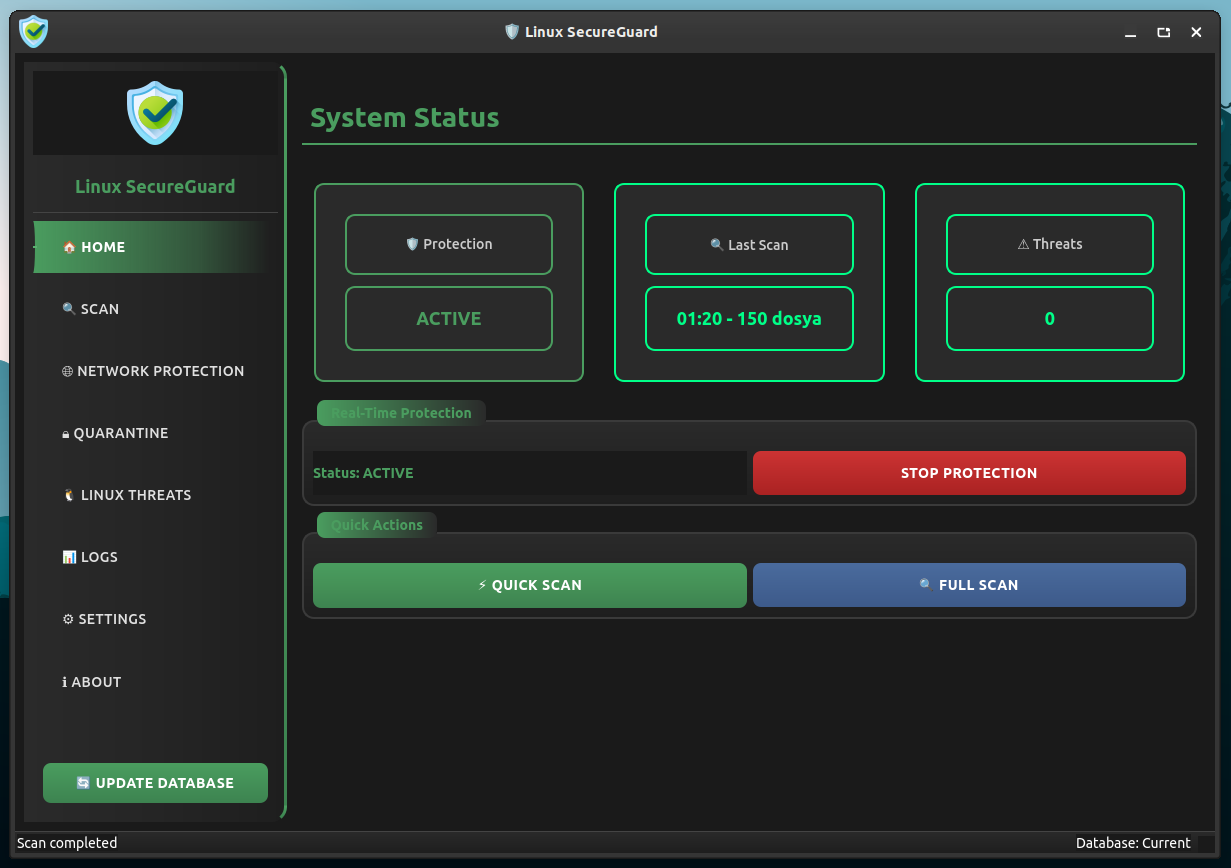The width and height of the screenshot is (1231, 868).
Task: Click the chart icon next to LOGS
Action: (x=69, y=557)
